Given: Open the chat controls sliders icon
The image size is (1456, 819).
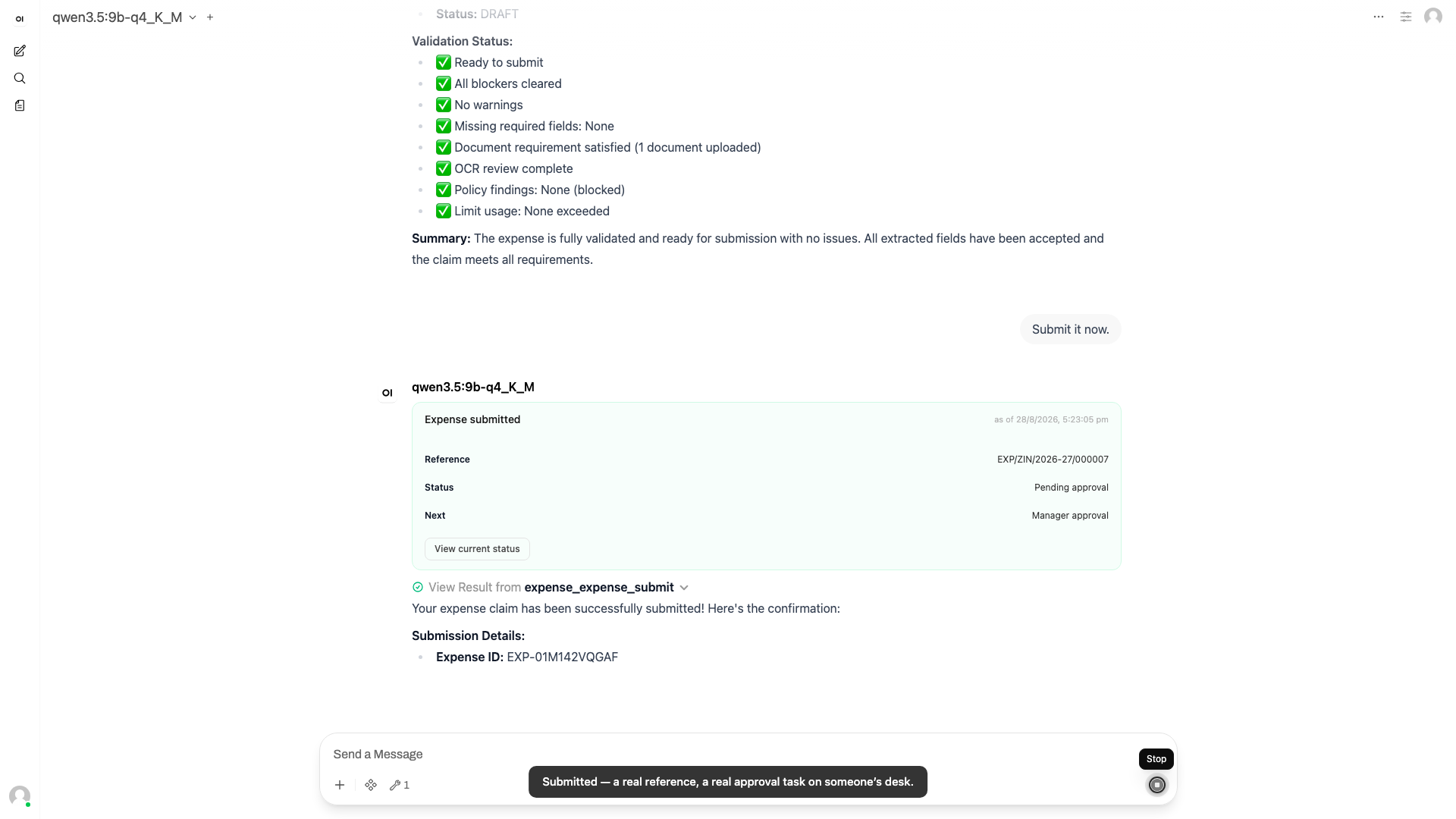Looking at the screenshot, I should point(1406,17).
